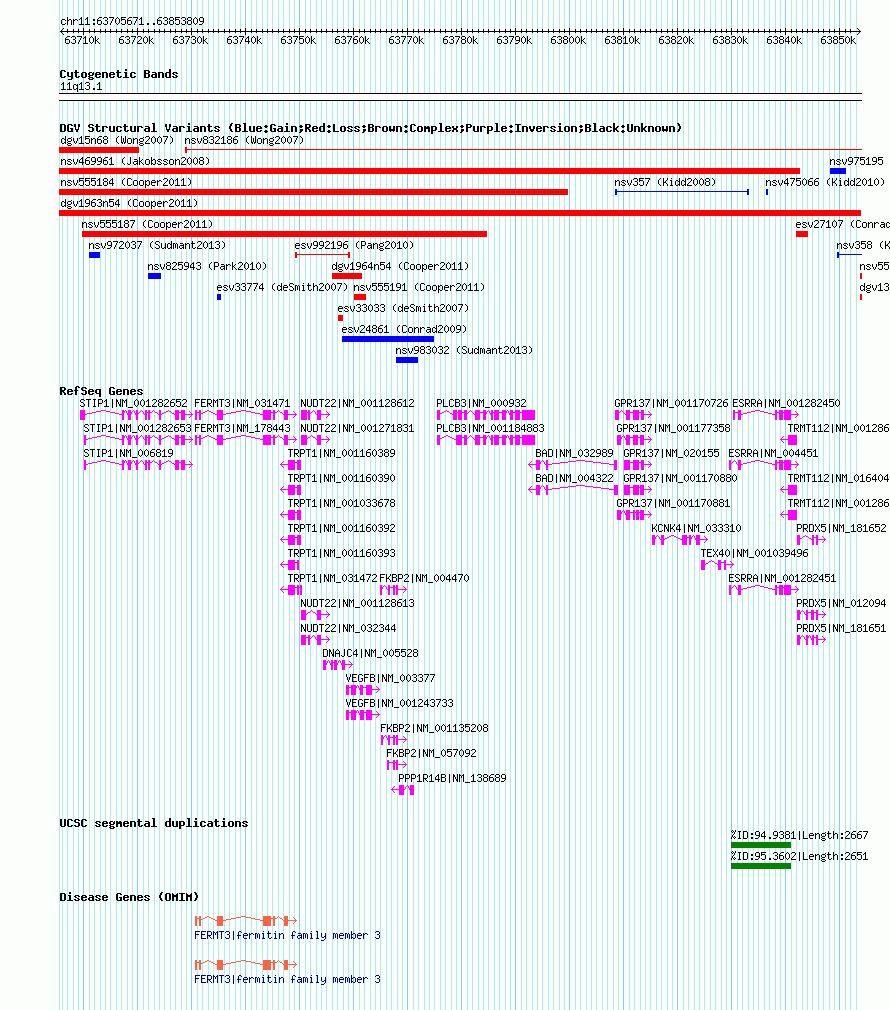Click the 11q13.1 cytogenetic band label
The height and width of the screenshot is (1010, 890).
coord(81,86)
